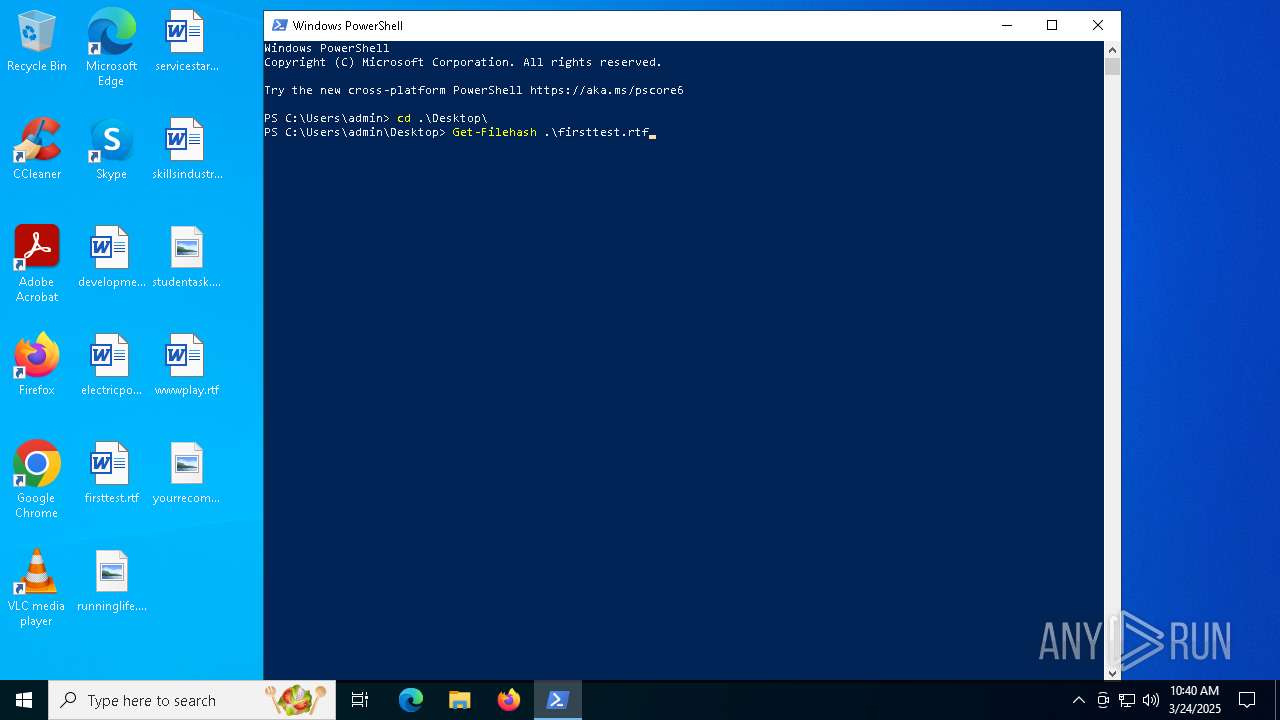Screen dimensions: 1280x720
Task: Select the Google Chrome desktop shortcut
Action: tap(37, 480)
